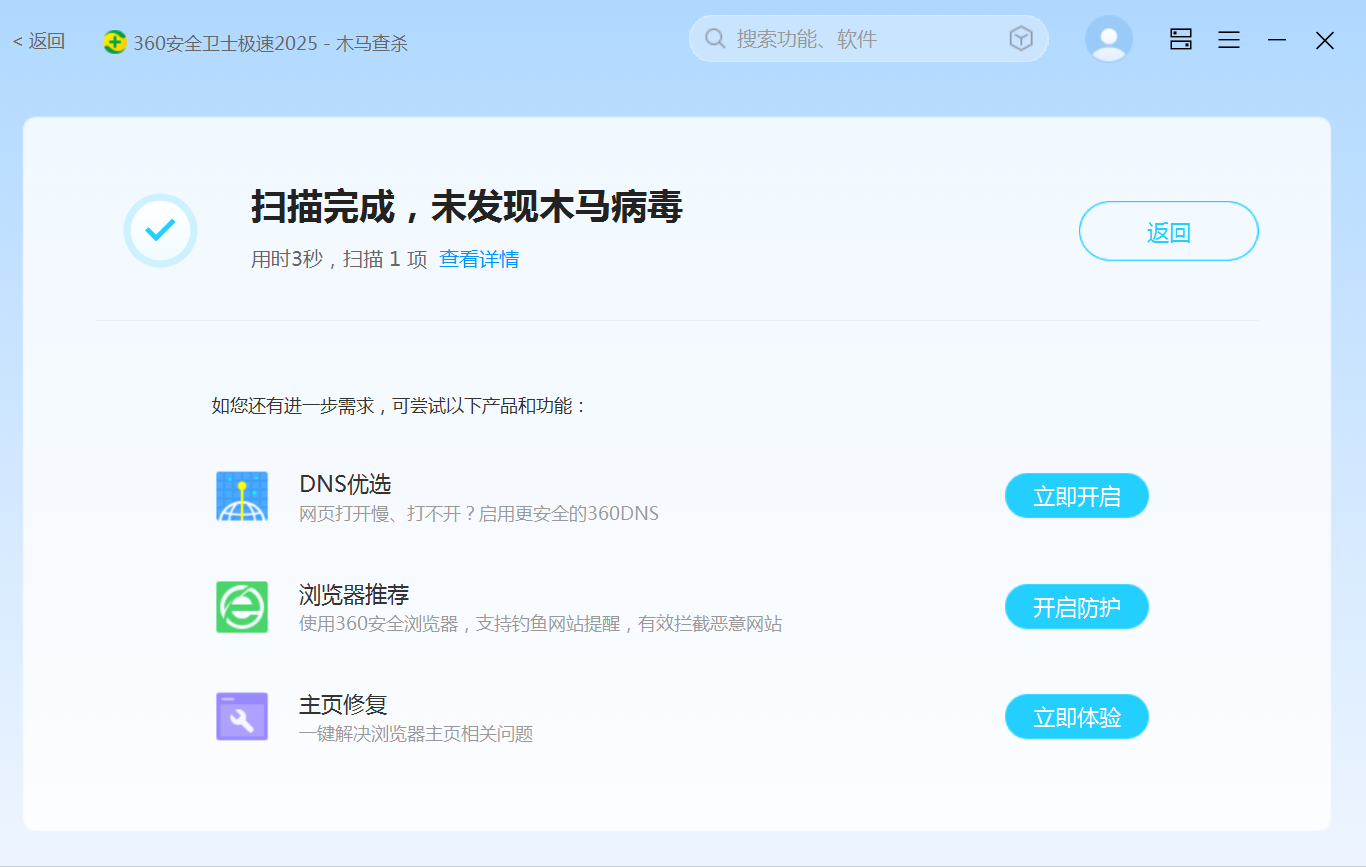The image size is (1366, 867).
Task: Click 如您还有进一步需求 prompt text
Action: 399,406
